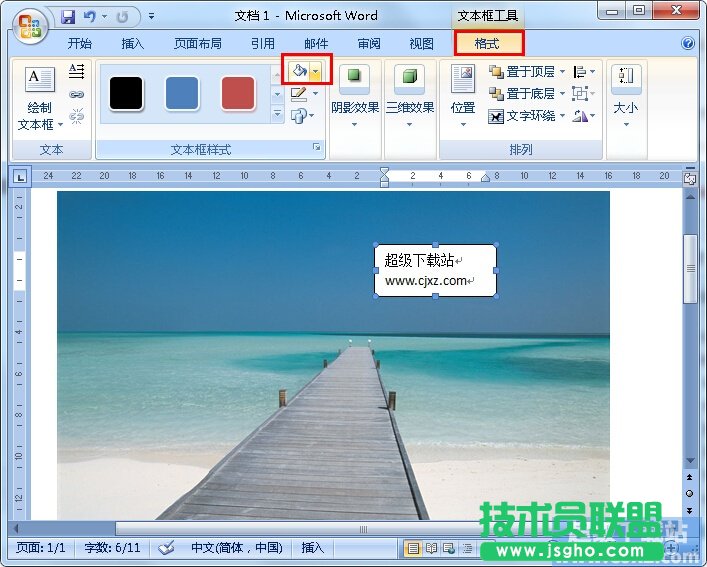Click the Send to Back (置于底层) button
The height and width of the screenshot is (567, 707).
click(521, 94)
